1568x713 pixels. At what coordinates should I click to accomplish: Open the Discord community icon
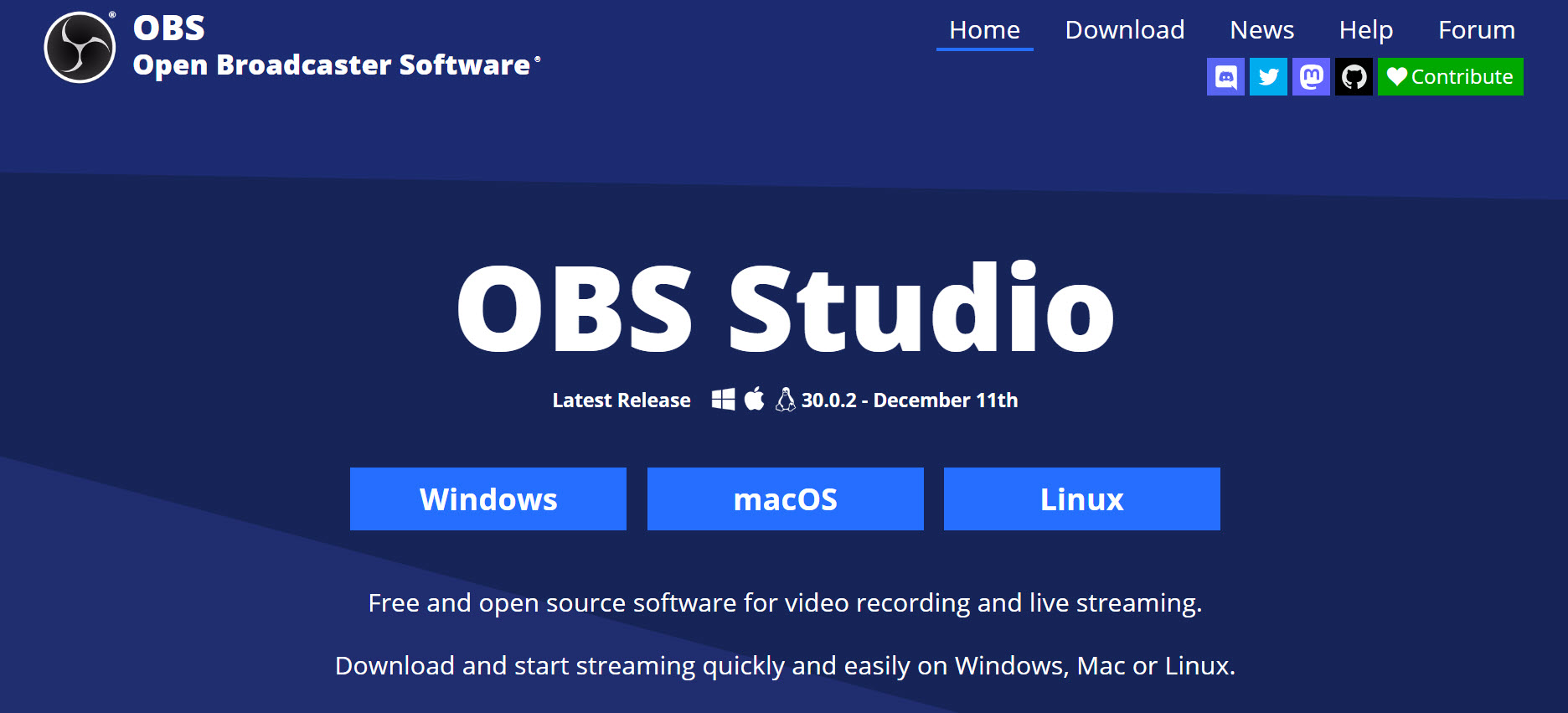(1225, 77)
